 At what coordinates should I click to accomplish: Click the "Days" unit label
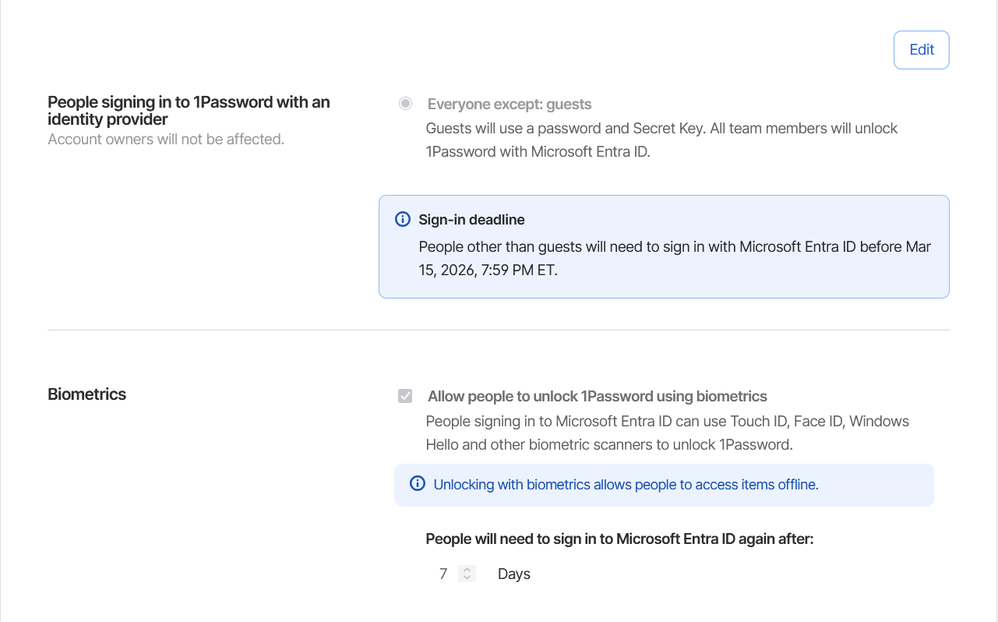coord(514,574)
